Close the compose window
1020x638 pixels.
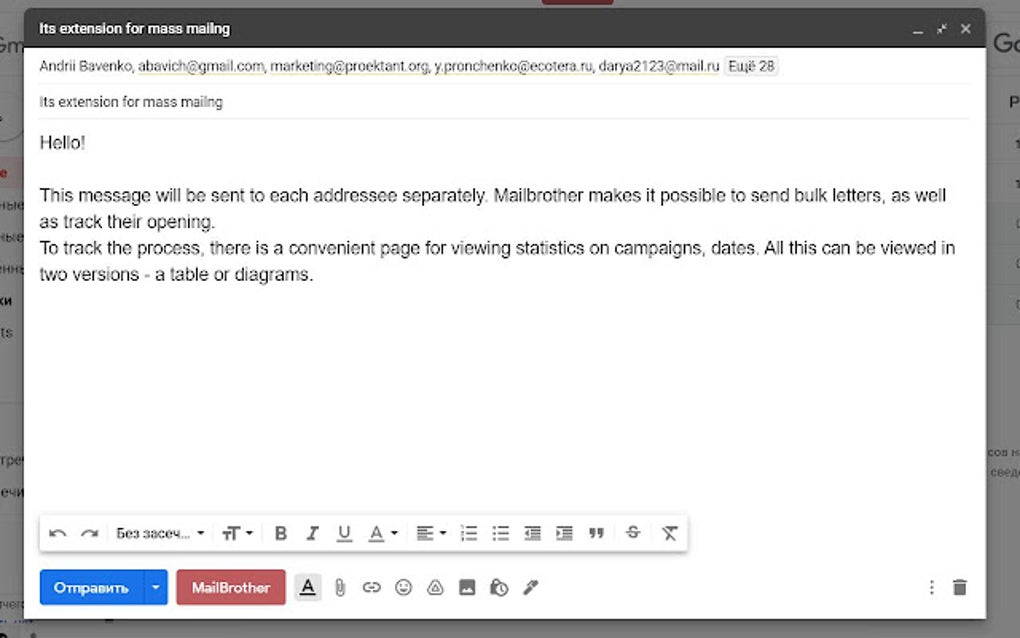click(965, 29)
